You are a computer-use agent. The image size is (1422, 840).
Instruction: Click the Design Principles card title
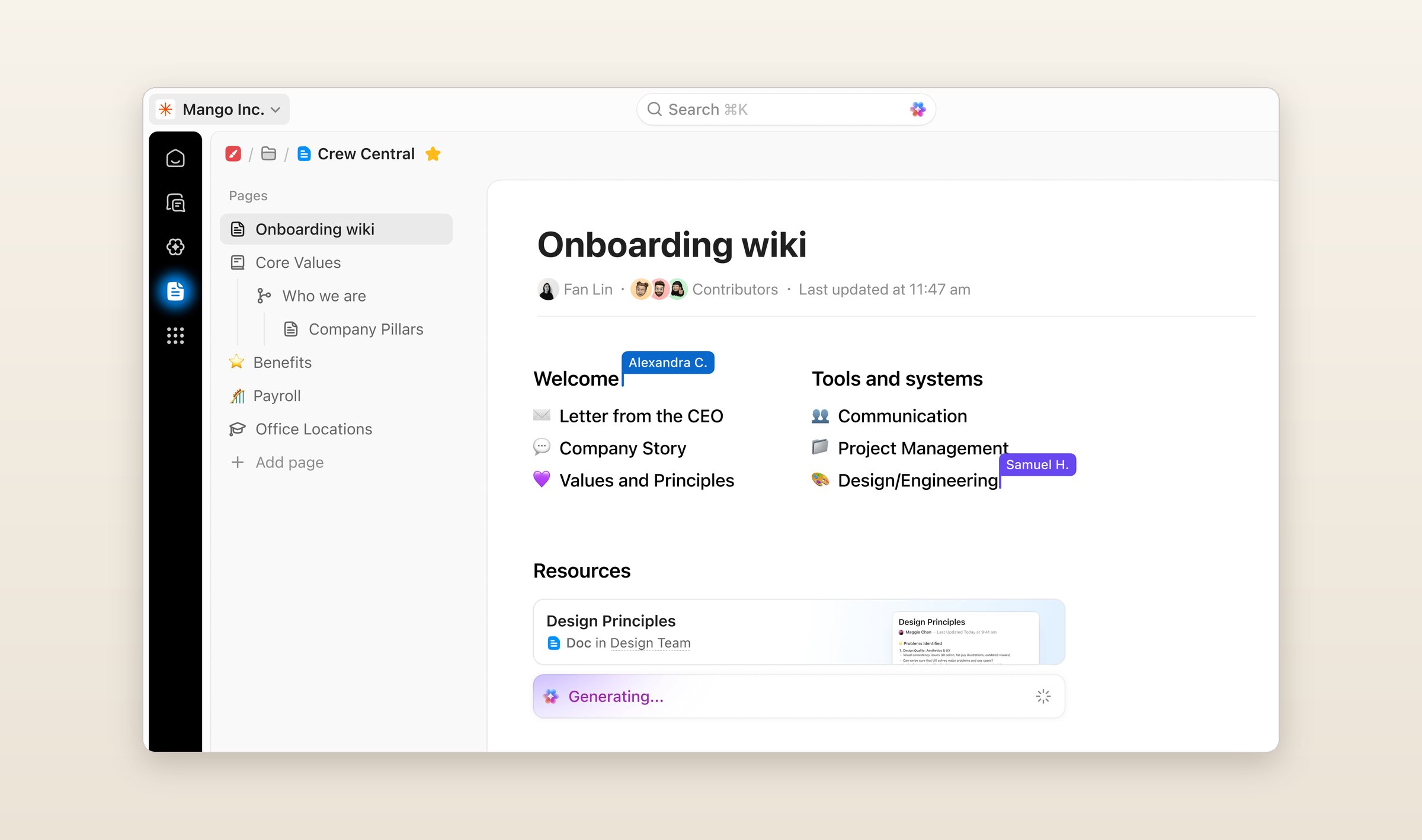(x=611, y=621)
